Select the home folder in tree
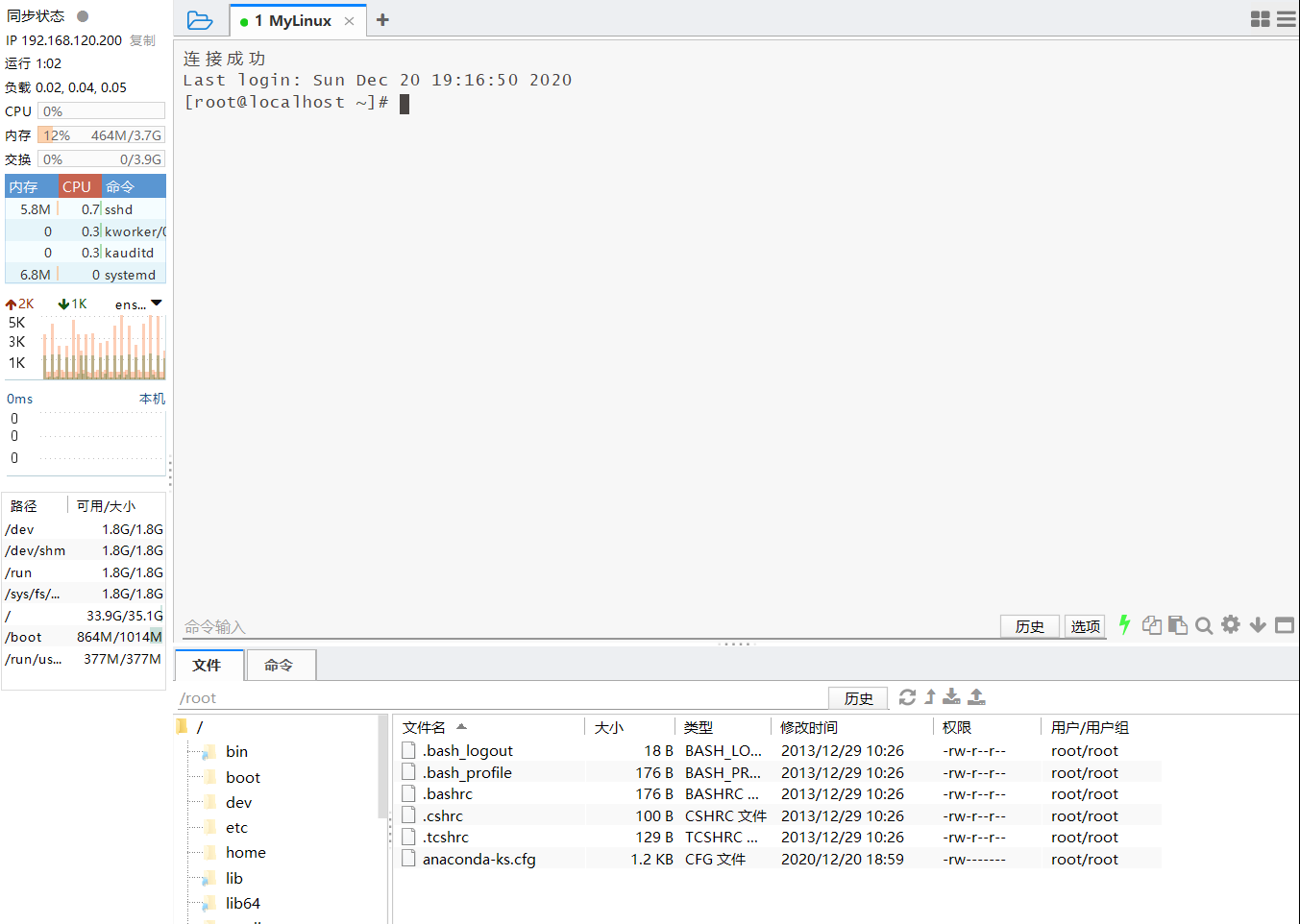1300x924 pixels. point(245,853)
